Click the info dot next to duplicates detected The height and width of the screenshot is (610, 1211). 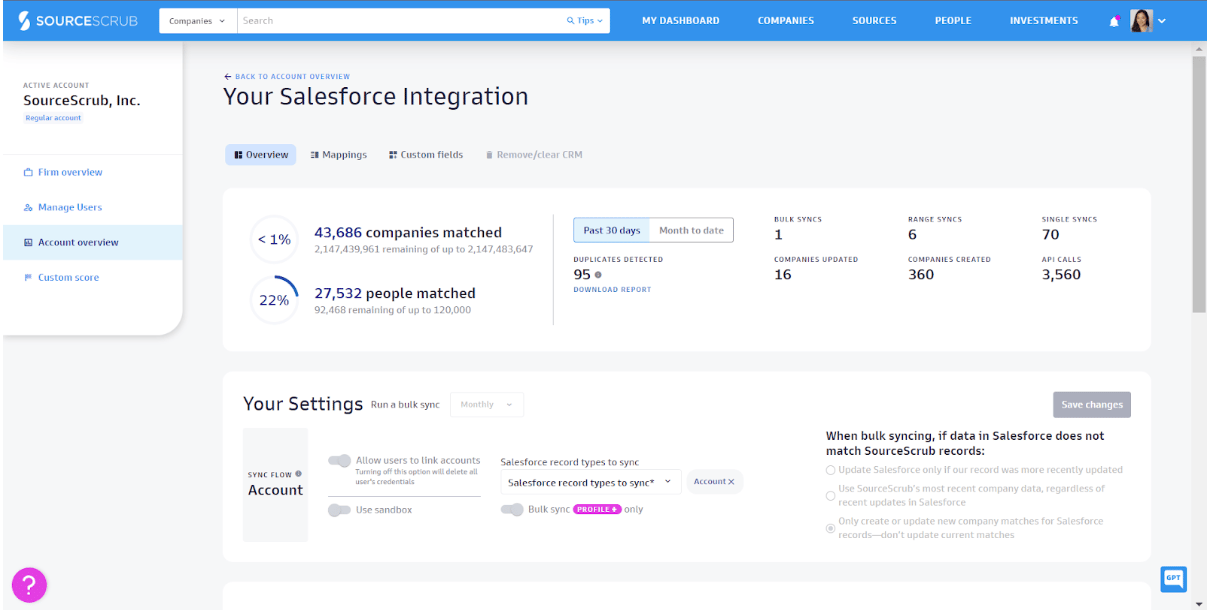pyautogui.click(x=598, y=275)
